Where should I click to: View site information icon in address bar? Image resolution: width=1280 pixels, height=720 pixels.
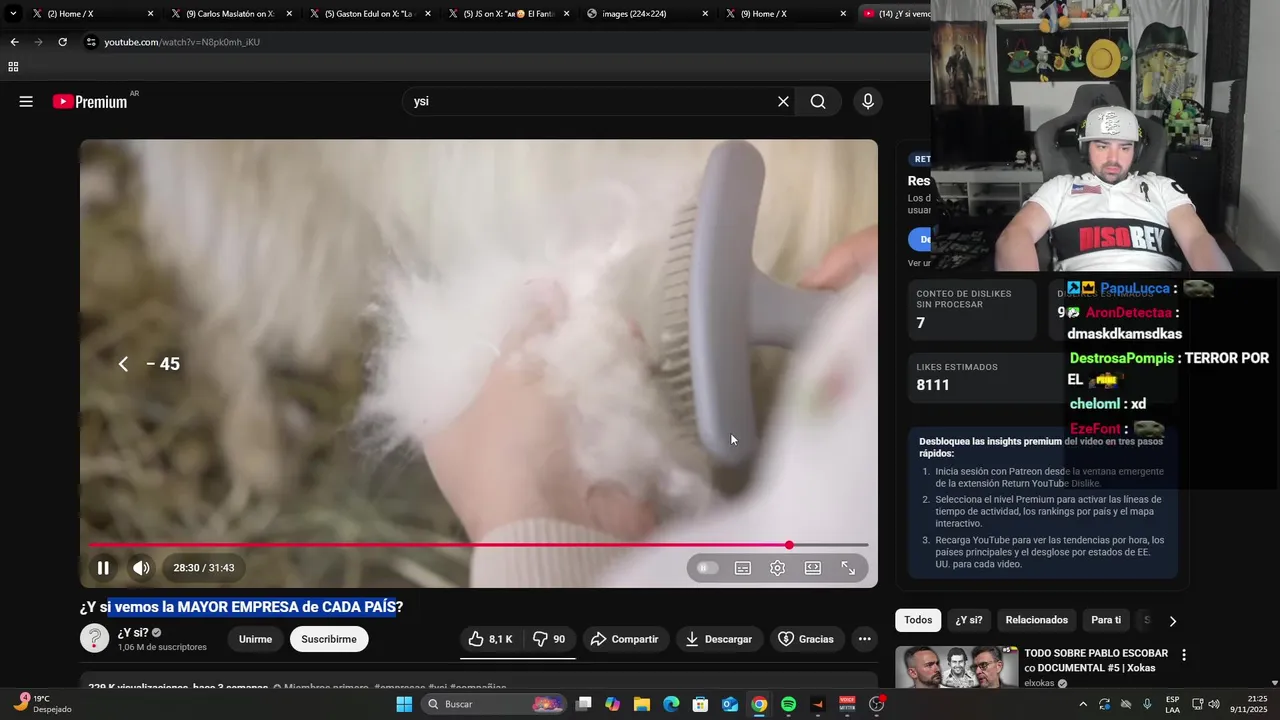click(x=91, y=42)
